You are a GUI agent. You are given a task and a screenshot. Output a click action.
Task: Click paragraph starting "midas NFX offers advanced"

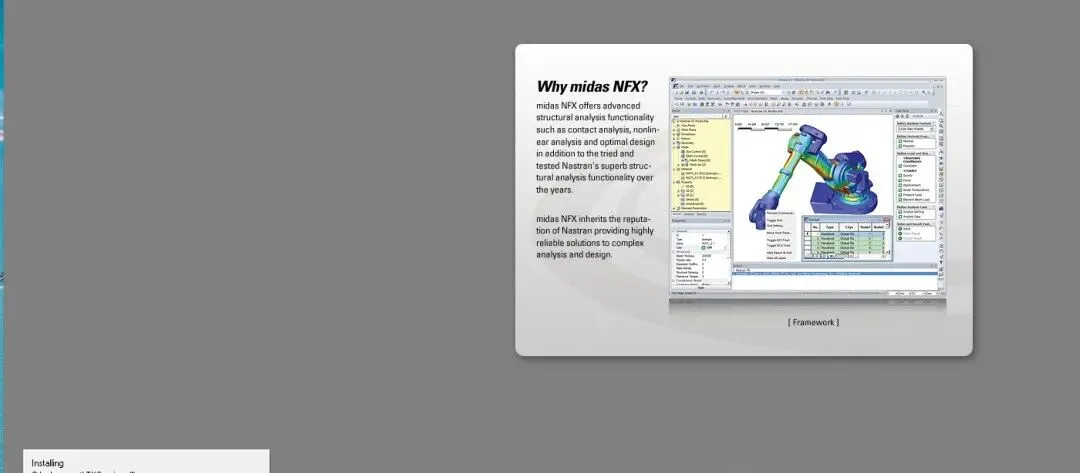tap(598, 148)
